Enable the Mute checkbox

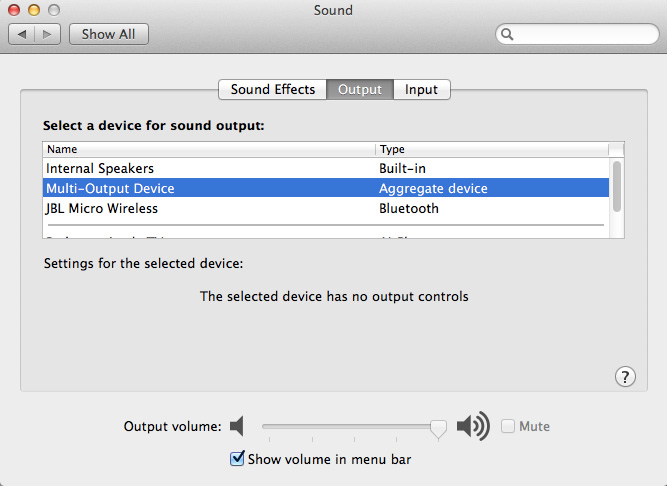(509, 426)
